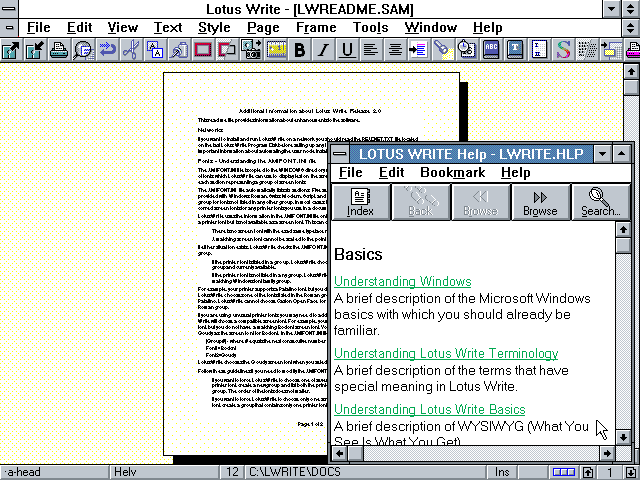
Task: Click the clock date and time icon
Action: [467, 50]
